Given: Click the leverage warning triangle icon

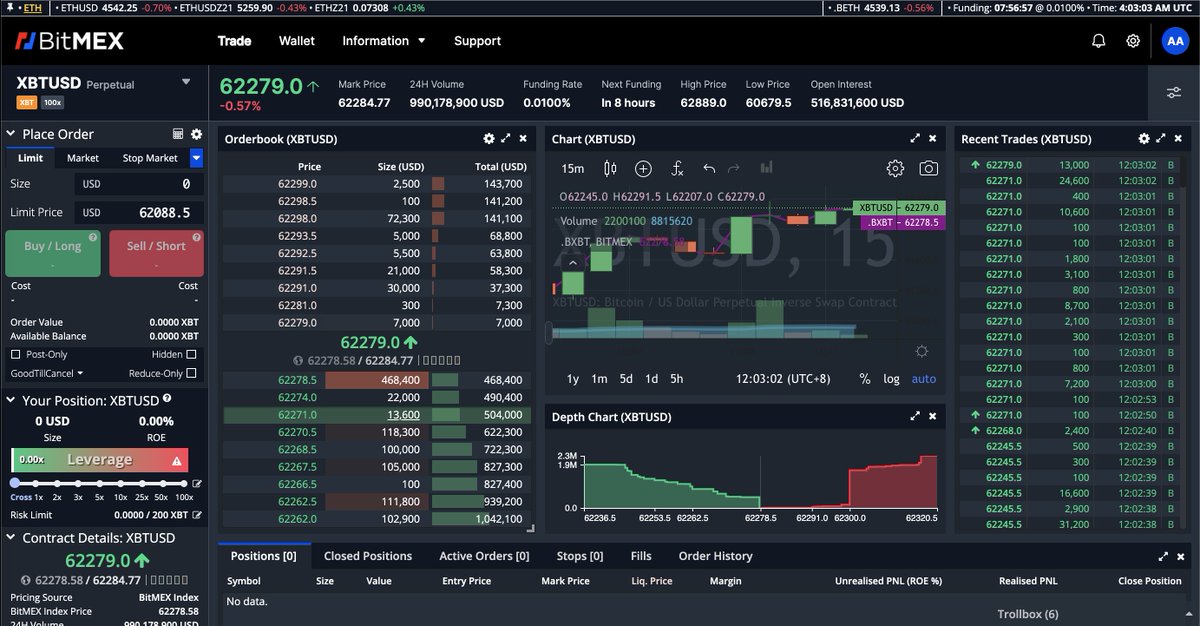Looking at the screenshot, I should pos(177,461).
